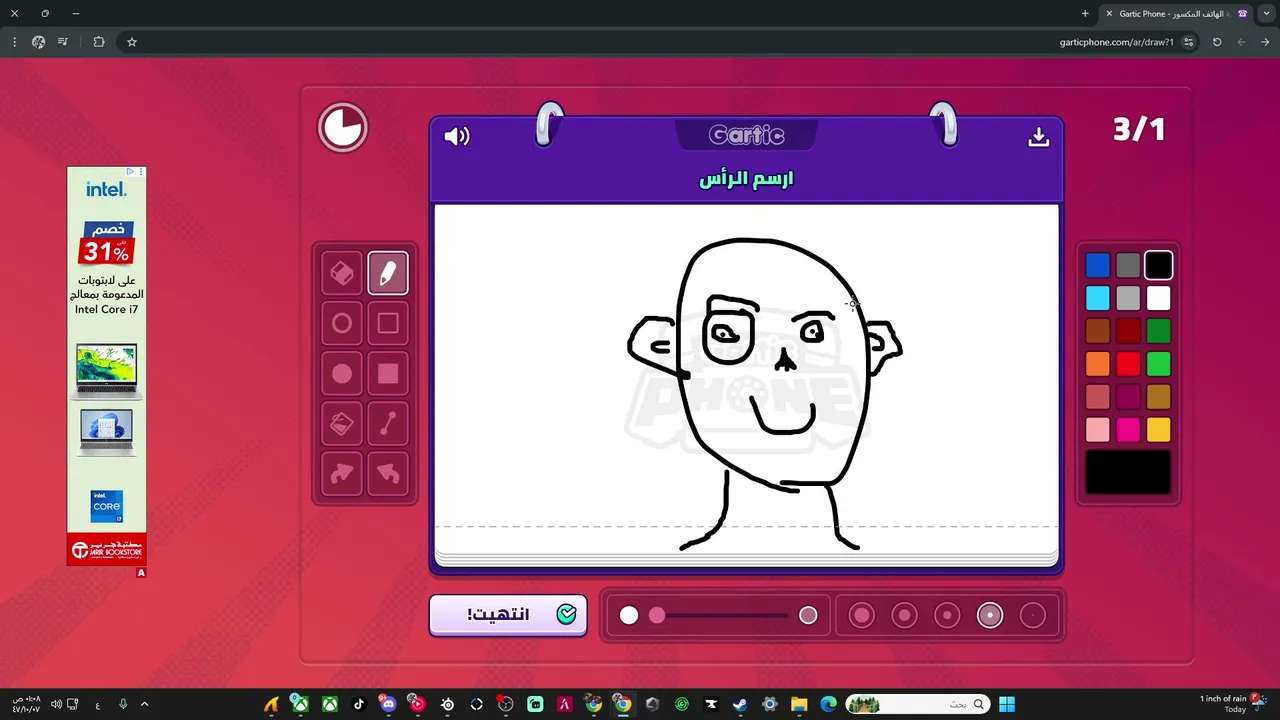Screen dimensions: 1280x720
Task: View site information in address bar
Action: (1188, 42)
